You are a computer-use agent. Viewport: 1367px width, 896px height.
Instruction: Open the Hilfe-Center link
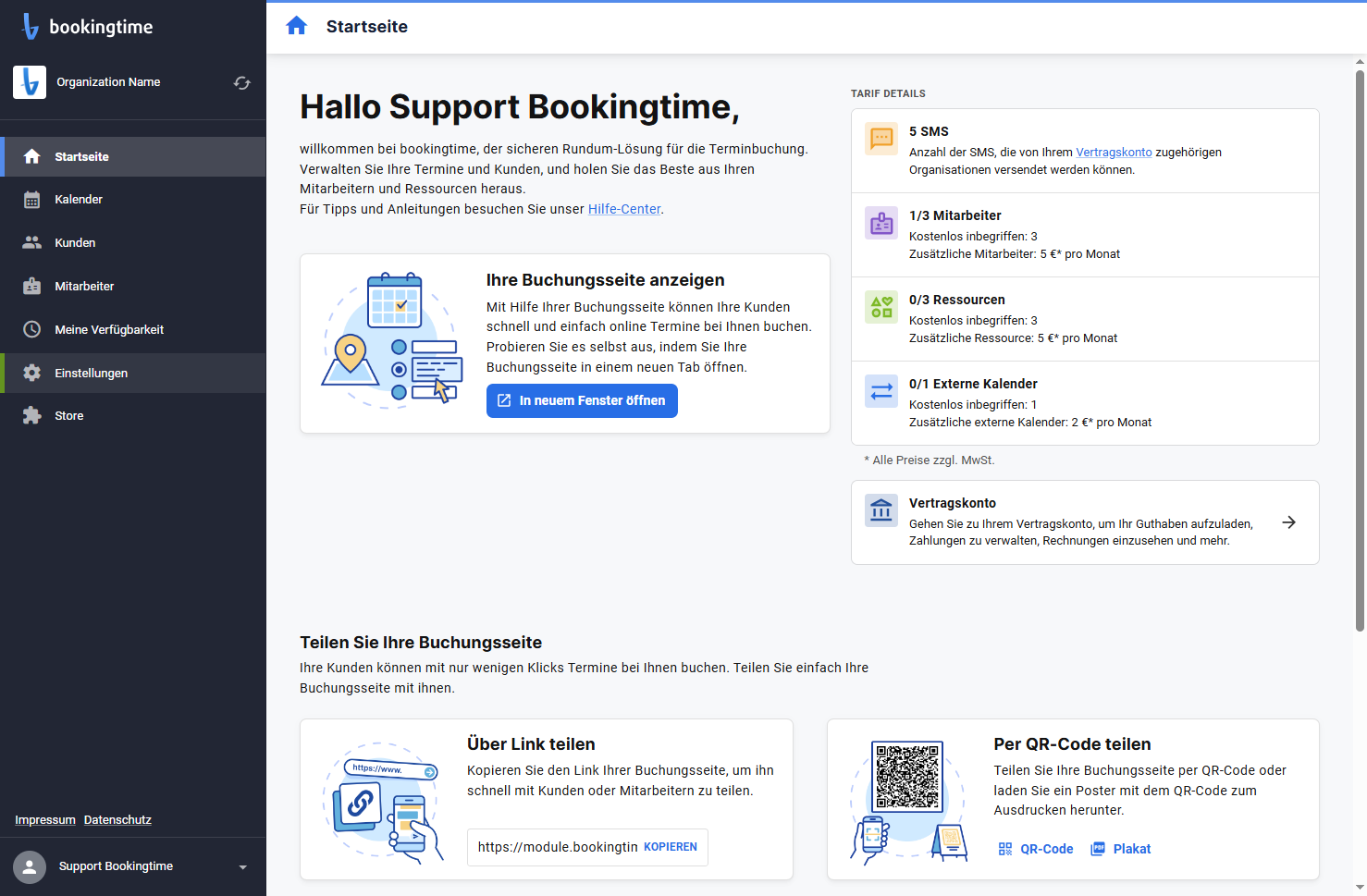624,209
